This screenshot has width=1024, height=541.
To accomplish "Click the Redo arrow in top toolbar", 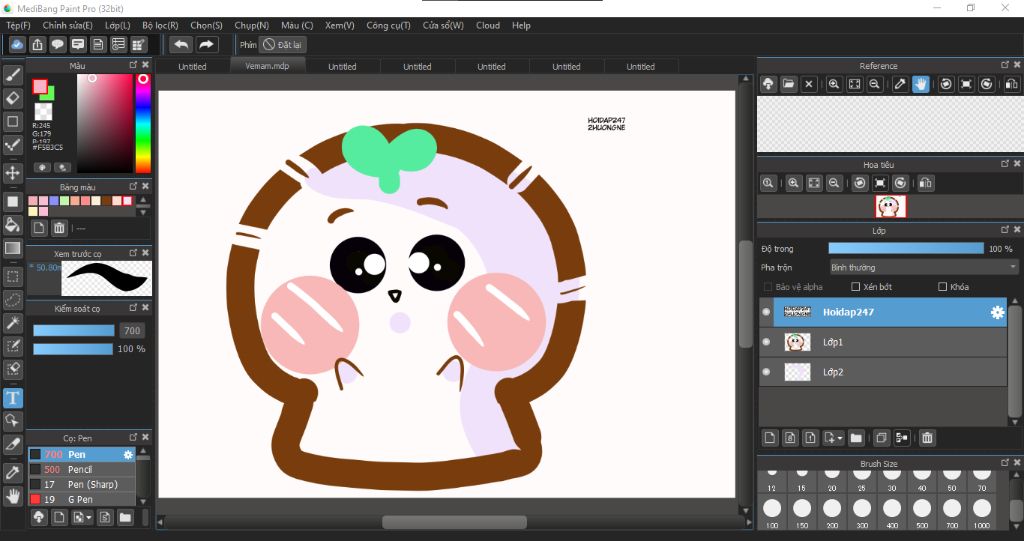I will pos(206,44).
